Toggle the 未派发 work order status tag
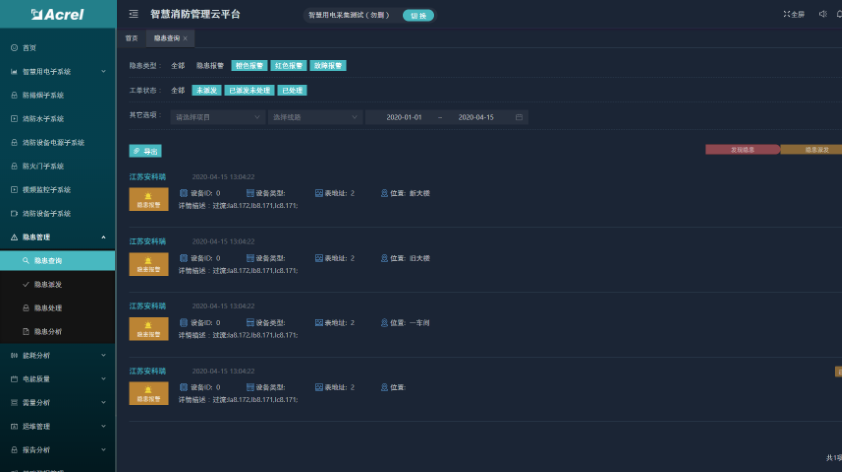 207,90
